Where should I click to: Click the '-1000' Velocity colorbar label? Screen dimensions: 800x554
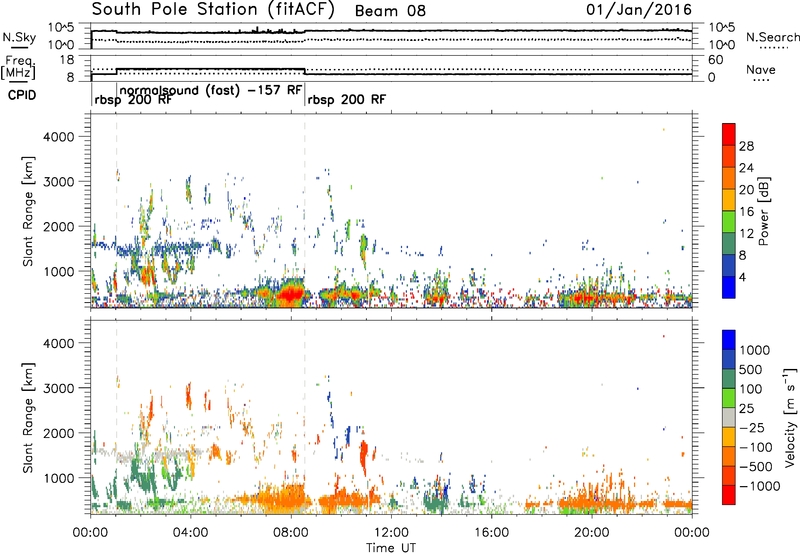coord(759,486)
